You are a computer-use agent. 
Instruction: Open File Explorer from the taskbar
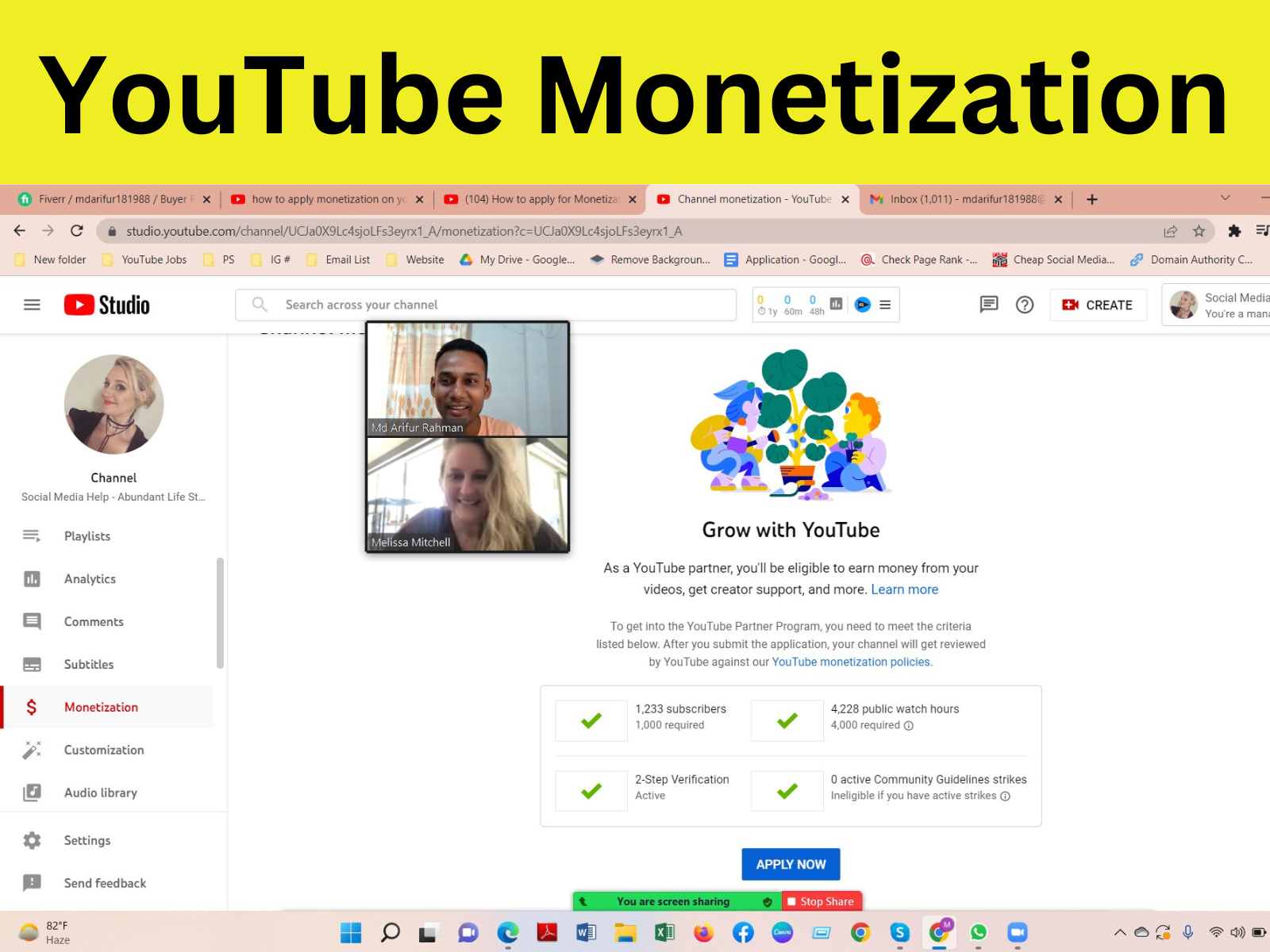[x=625, y=932]
